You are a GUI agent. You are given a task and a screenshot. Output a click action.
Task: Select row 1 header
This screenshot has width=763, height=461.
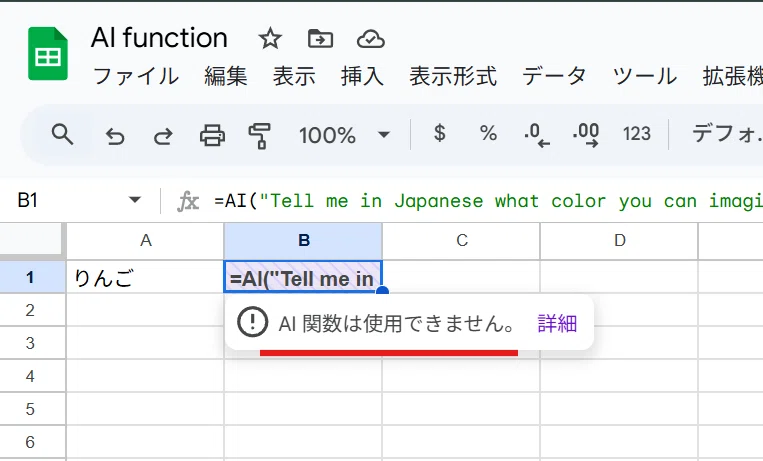(32, 277)
